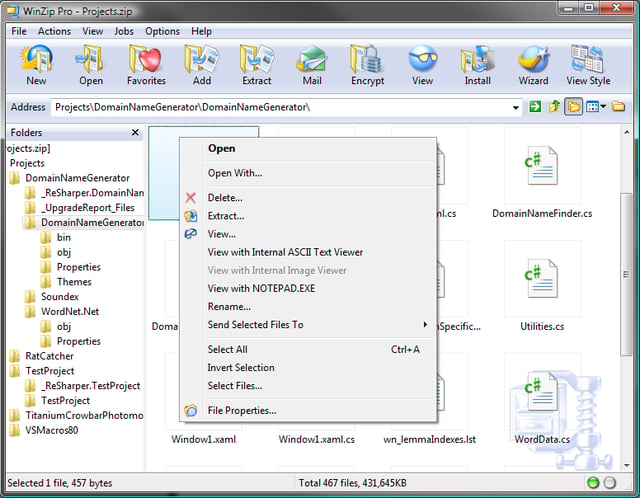Close the Folders pane with the X

click(135, 132)
